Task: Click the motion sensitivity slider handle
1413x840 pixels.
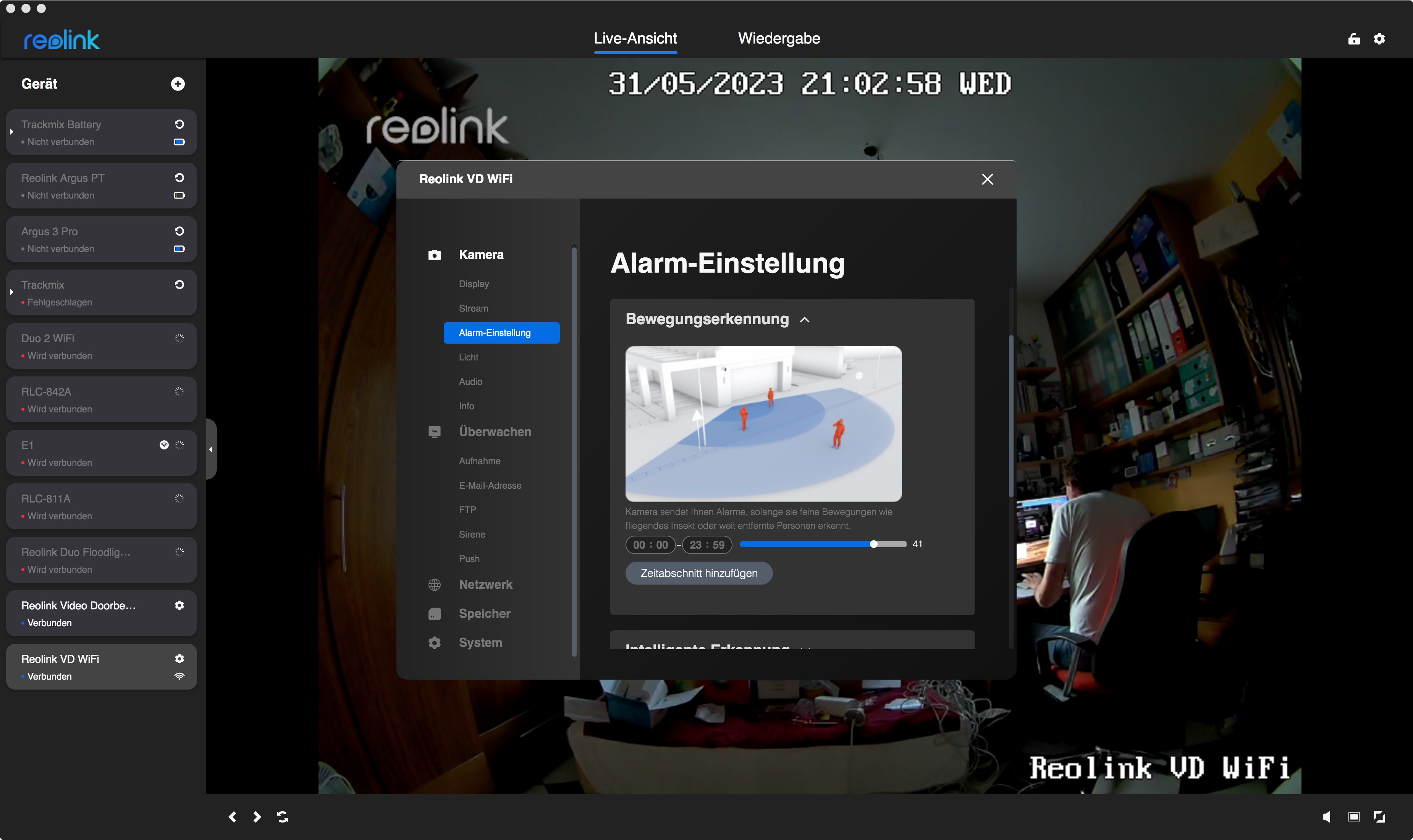Action: [x=873, y=544]
